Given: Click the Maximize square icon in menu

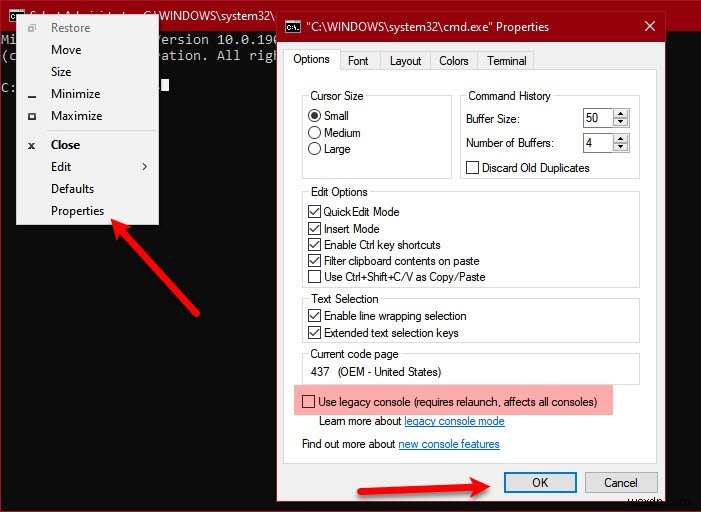Looking at the screenshot, I should pos(32,116).
